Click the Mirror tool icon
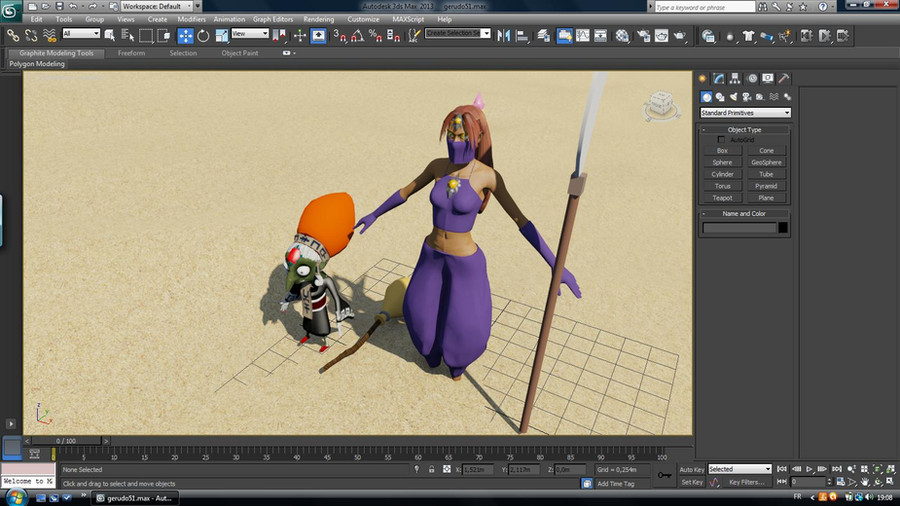The width and height of the screenshot is (900, 506). tap(504, 36)
